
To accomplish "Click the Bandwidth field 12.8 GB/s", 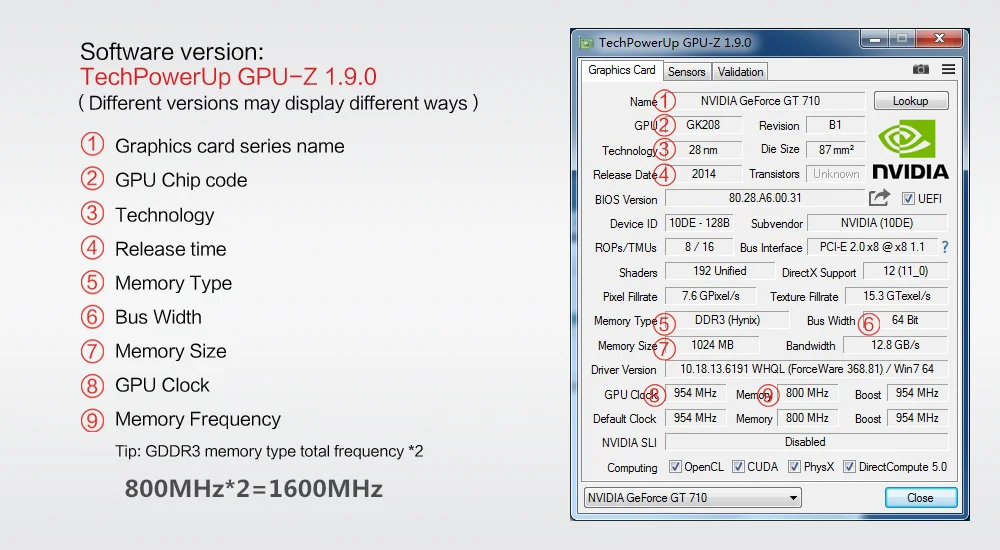I will pyautogui.click(x=895, y=345).
